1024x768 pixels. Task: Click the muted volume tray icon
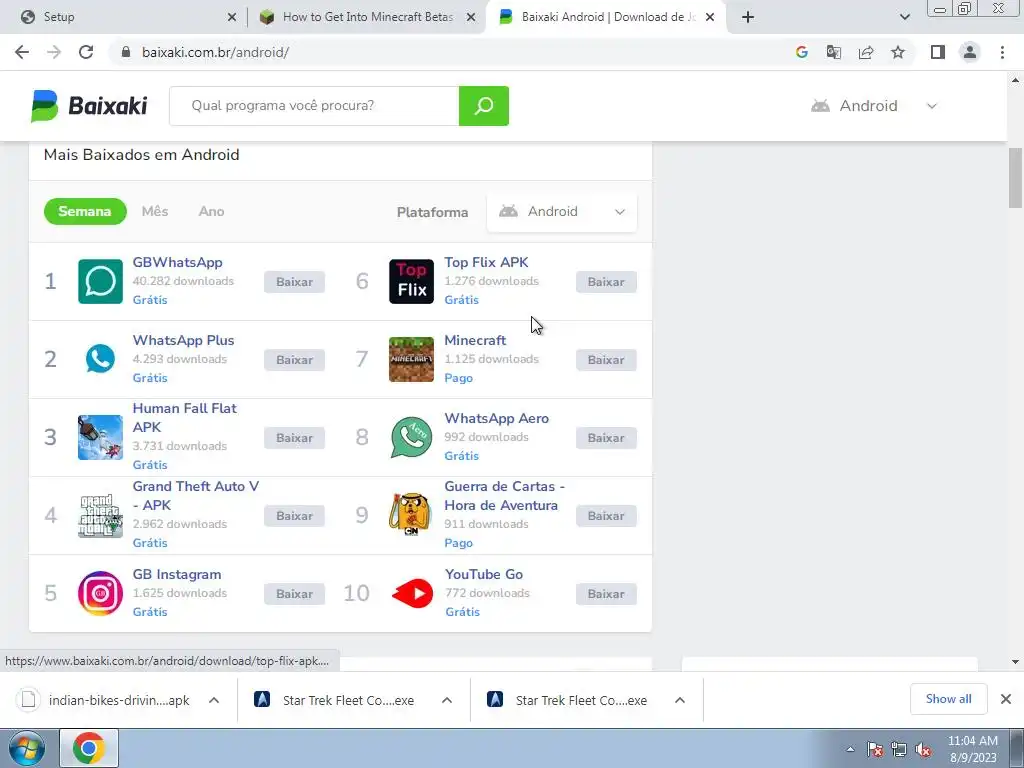click(x=923, y=750)
